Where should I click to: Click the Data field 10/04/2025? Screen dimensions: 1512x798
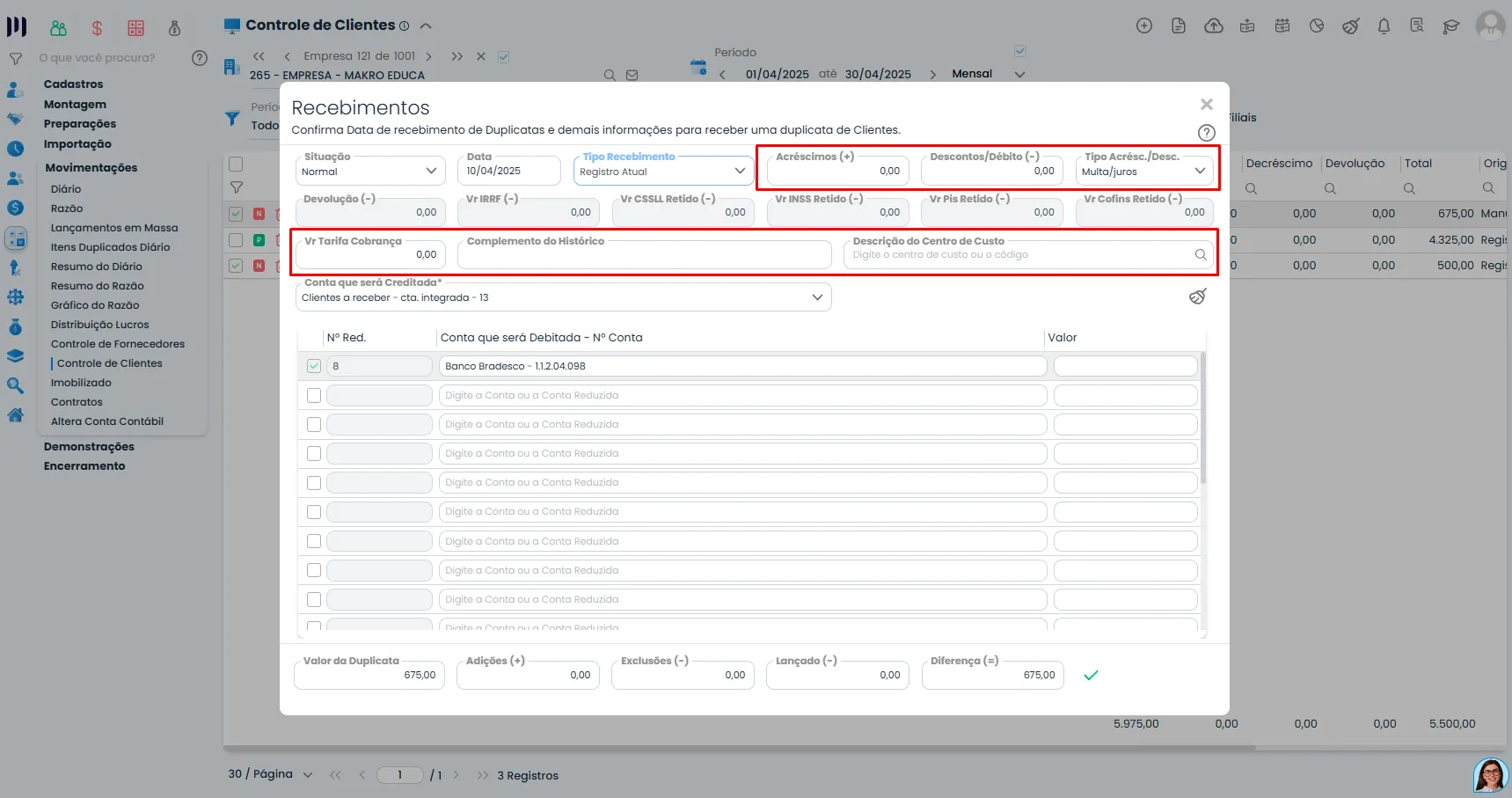tap(509, 171)
